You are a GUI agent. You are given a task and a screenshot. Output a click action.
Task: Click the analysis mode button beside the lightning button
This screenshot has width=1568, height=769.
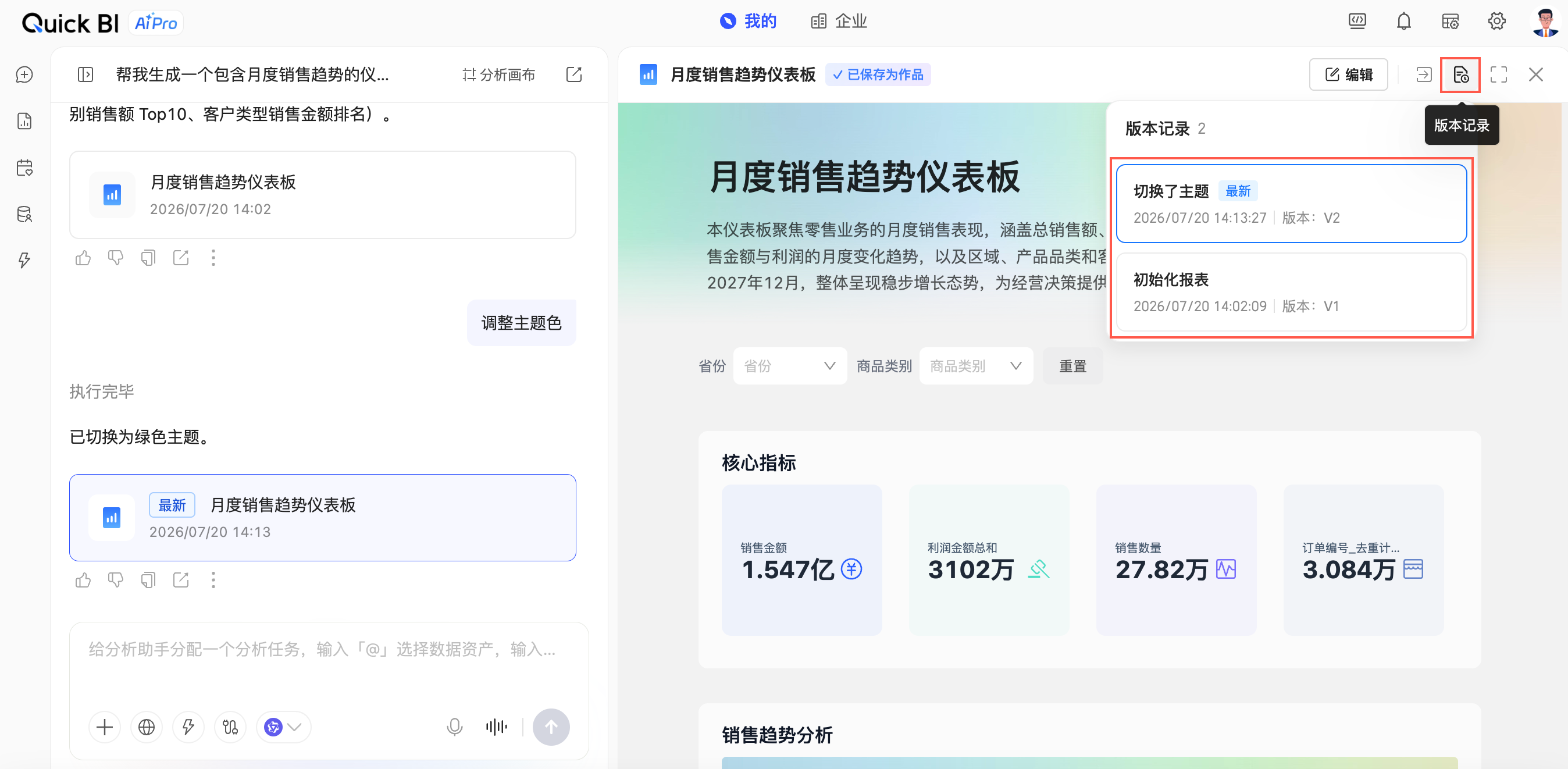pyautogui.click(x=230, y=727)
